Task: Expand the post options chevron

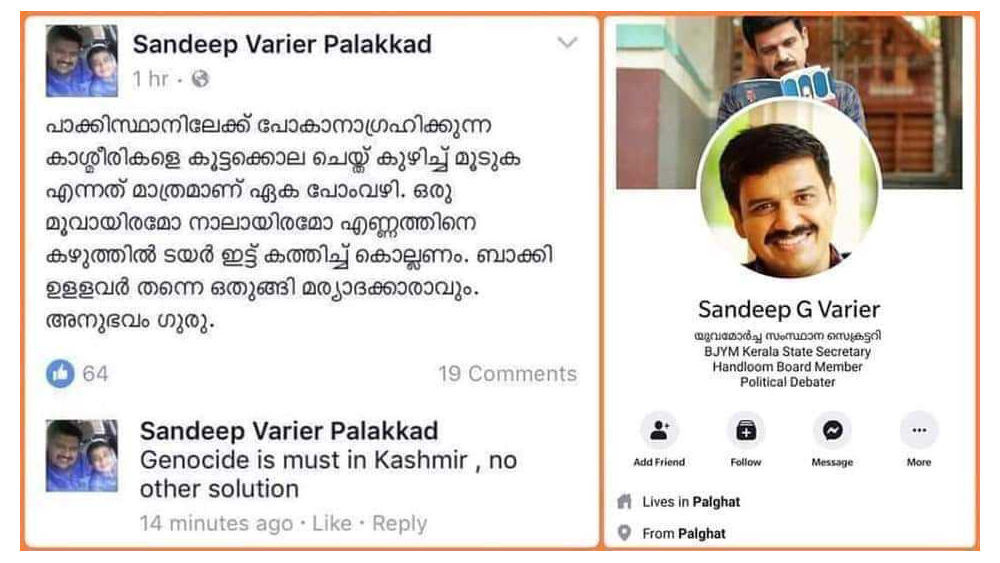Action: point(567,43)
